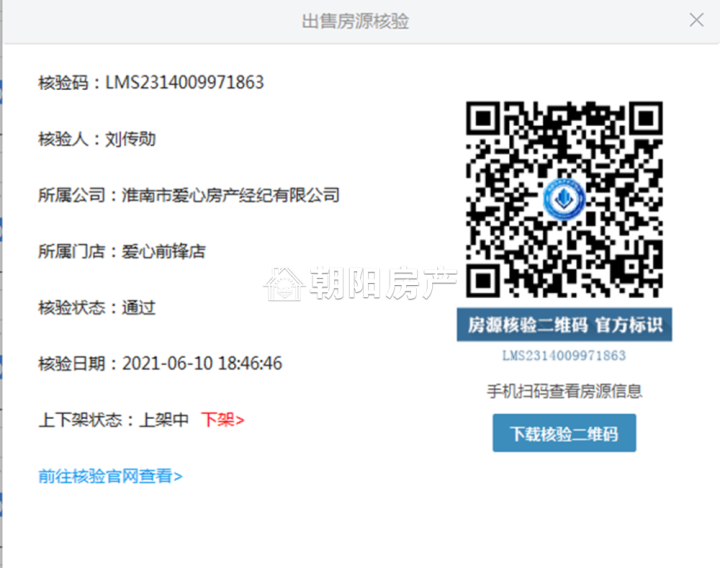Click the 手机扫码查看房源信息 caption
Screen dimensions: 720x568
point(564,391)
